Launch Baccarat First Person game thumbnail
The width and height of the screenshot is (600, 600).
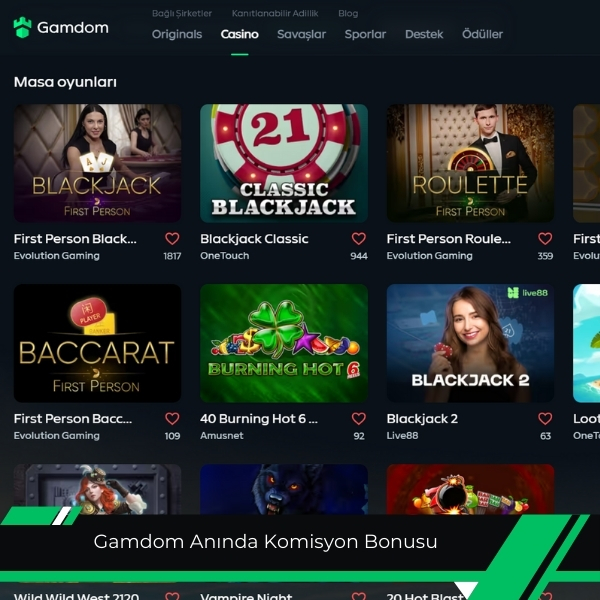(x=98, y=343)
